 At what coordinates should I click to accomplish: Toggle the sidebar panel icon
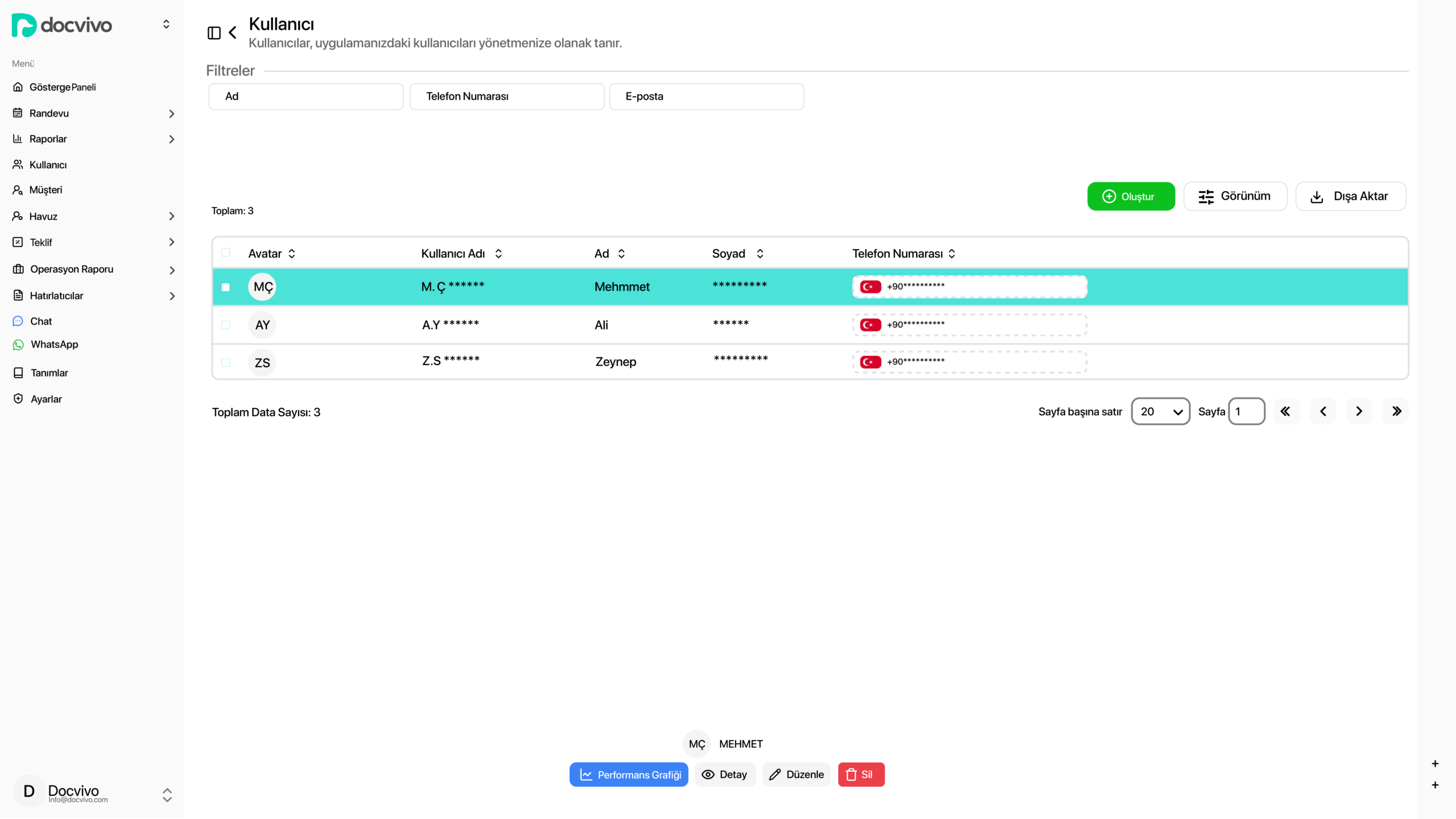(x=214, y=33)
